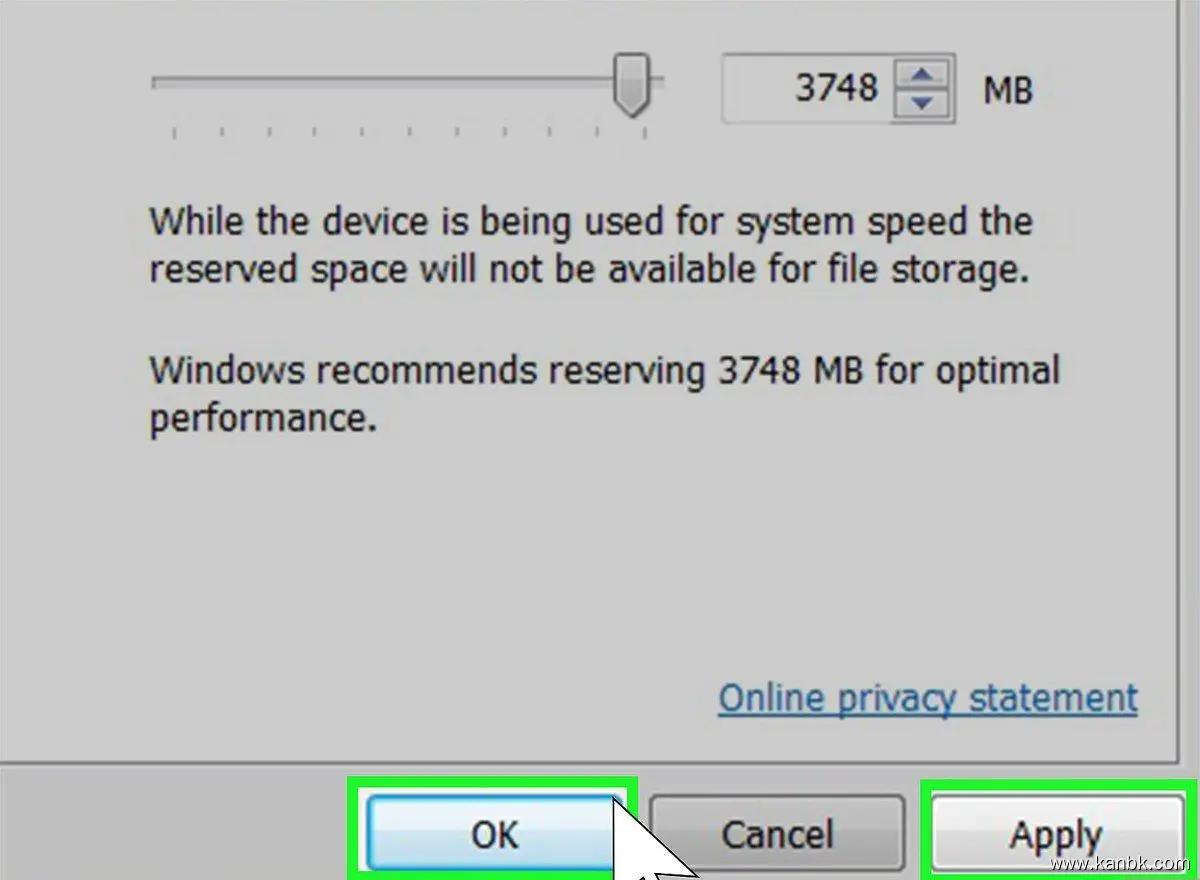Click the MB unit label

click(x=1007, y=91)
